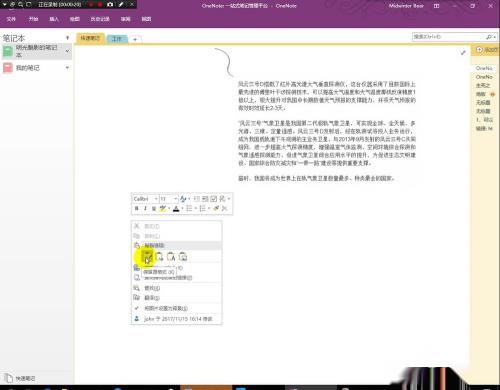Click author info john entry in context menu
The width and height of the screenshot is (500, 390).
click(x=176, y=319)
